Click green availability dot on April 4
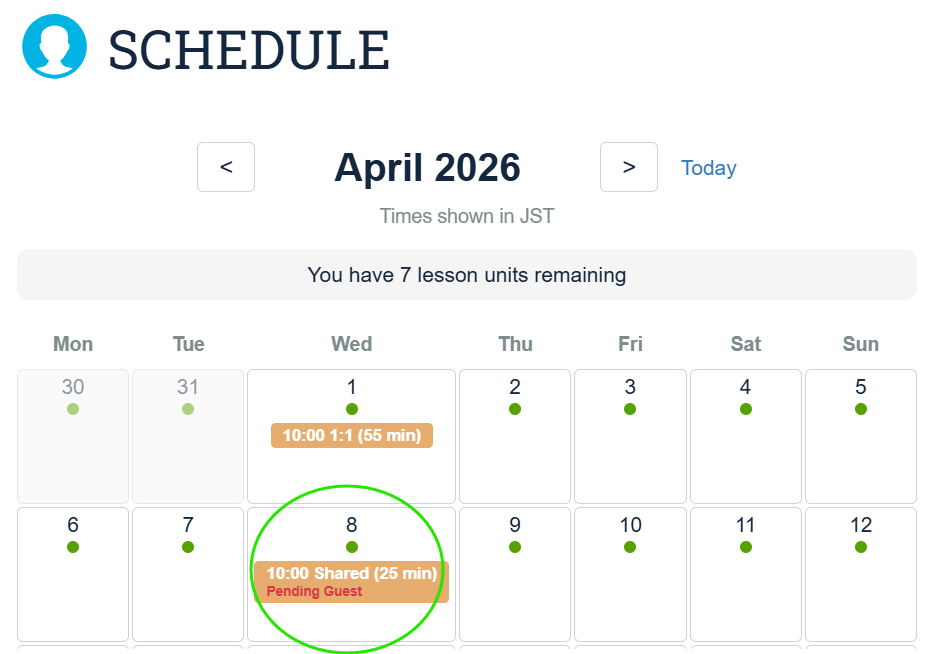 [746, 409]
